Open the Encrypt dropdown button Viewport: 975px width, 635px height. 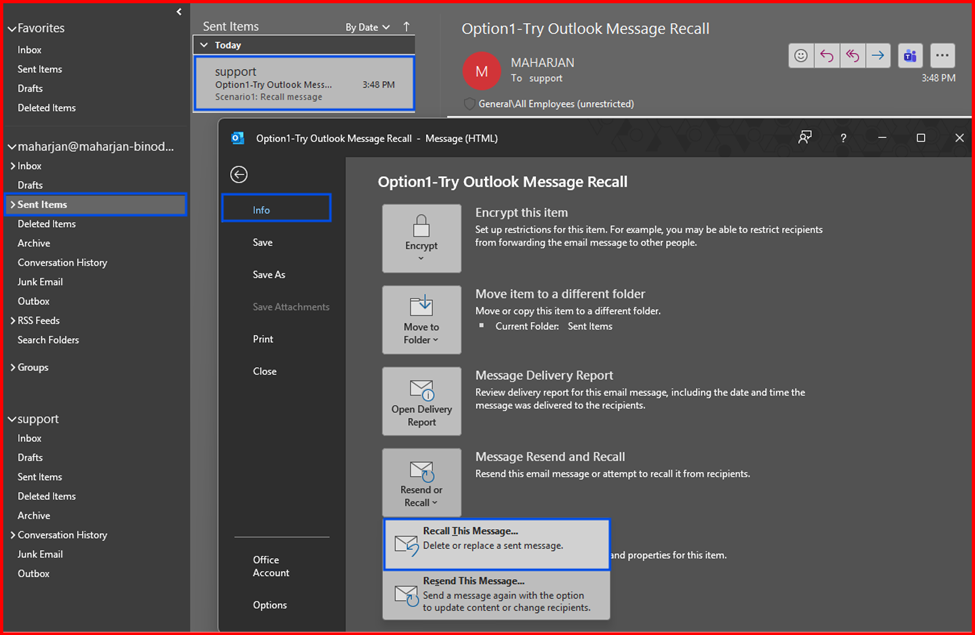[x=421, y=239]
